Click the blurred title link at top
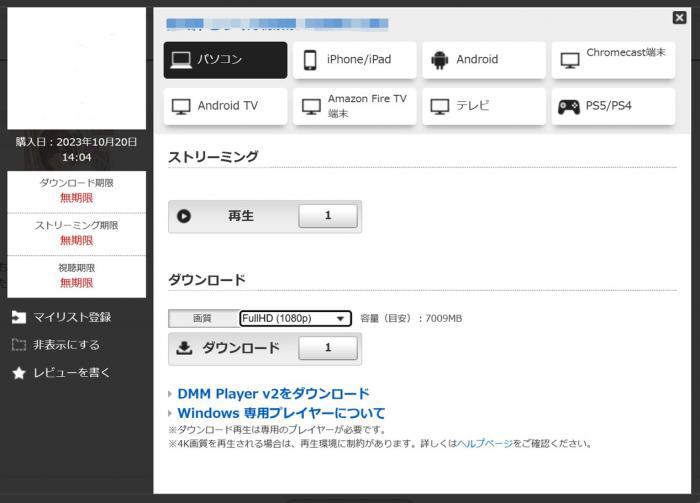Screen dimensions: 700x503 (x=277, y=24)
